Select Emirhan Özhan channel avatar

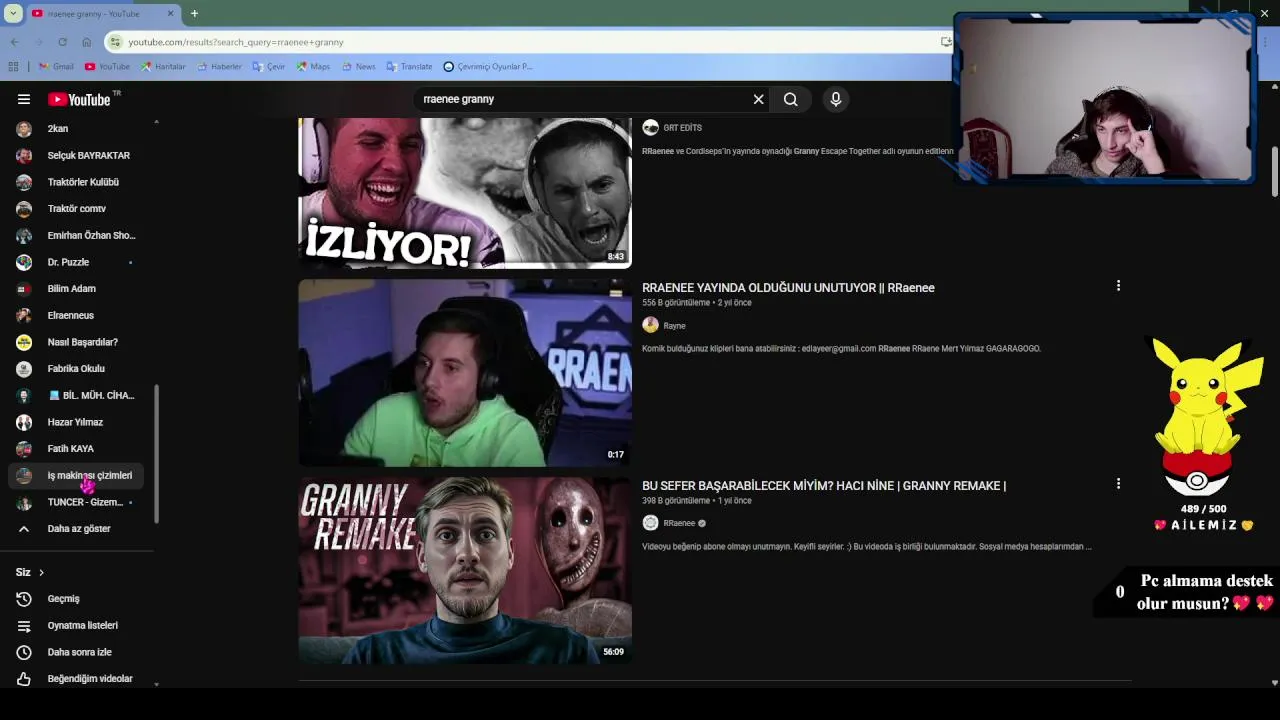24,236
